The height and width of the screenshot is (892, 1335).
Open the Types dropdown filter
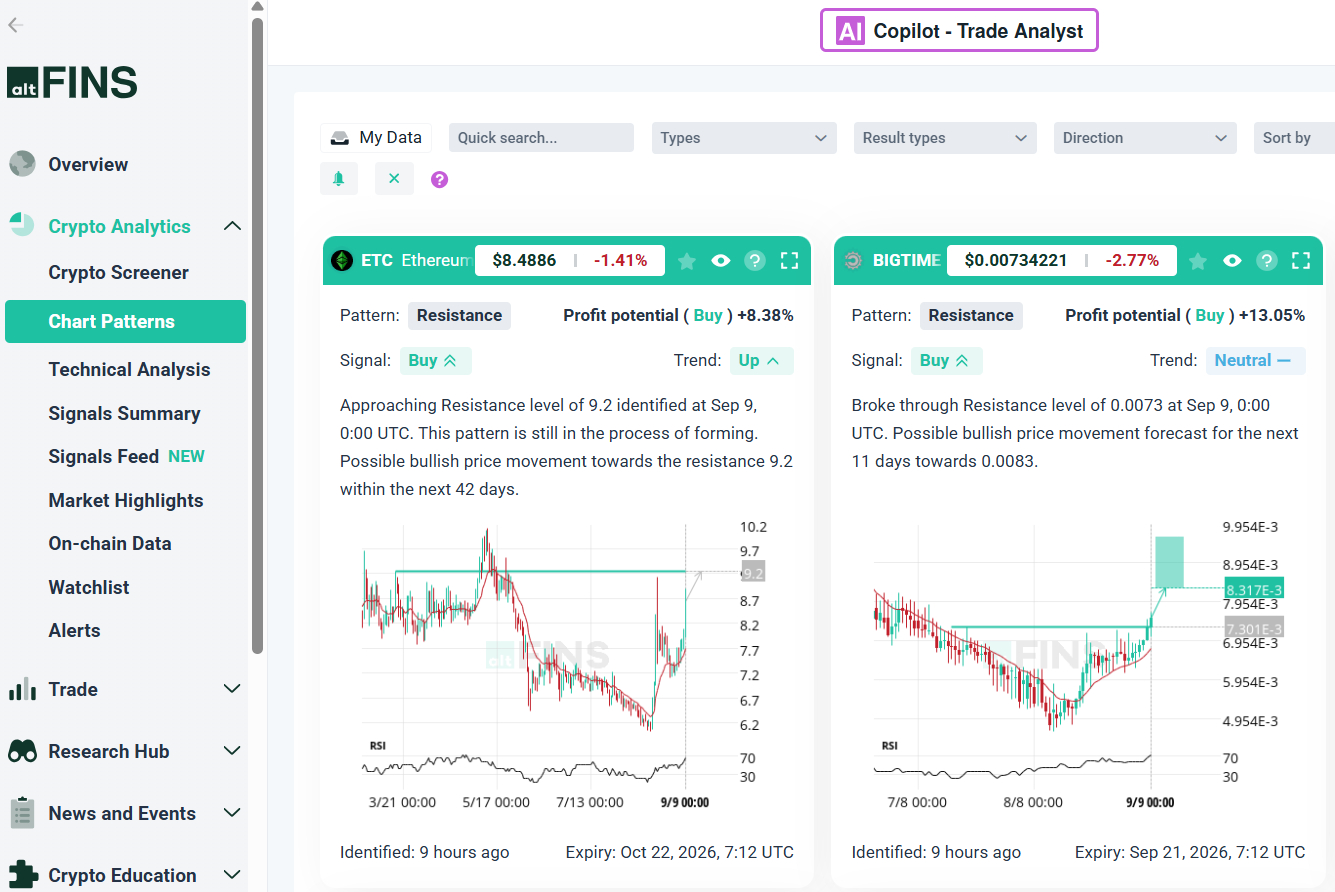744,138
